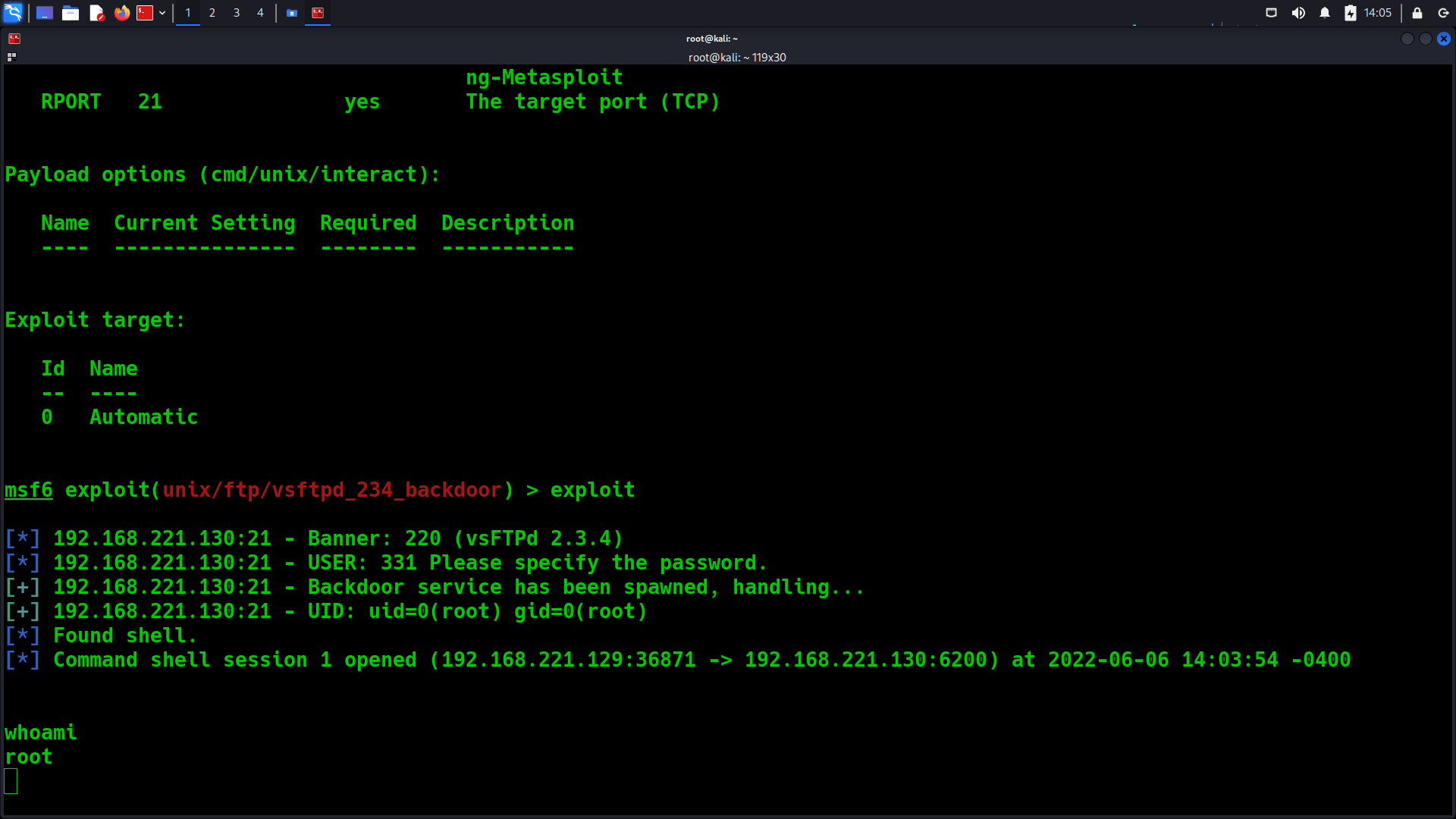Switch to workspace 4
Viewport: 1456px width, 819px height.
(260, 13)
